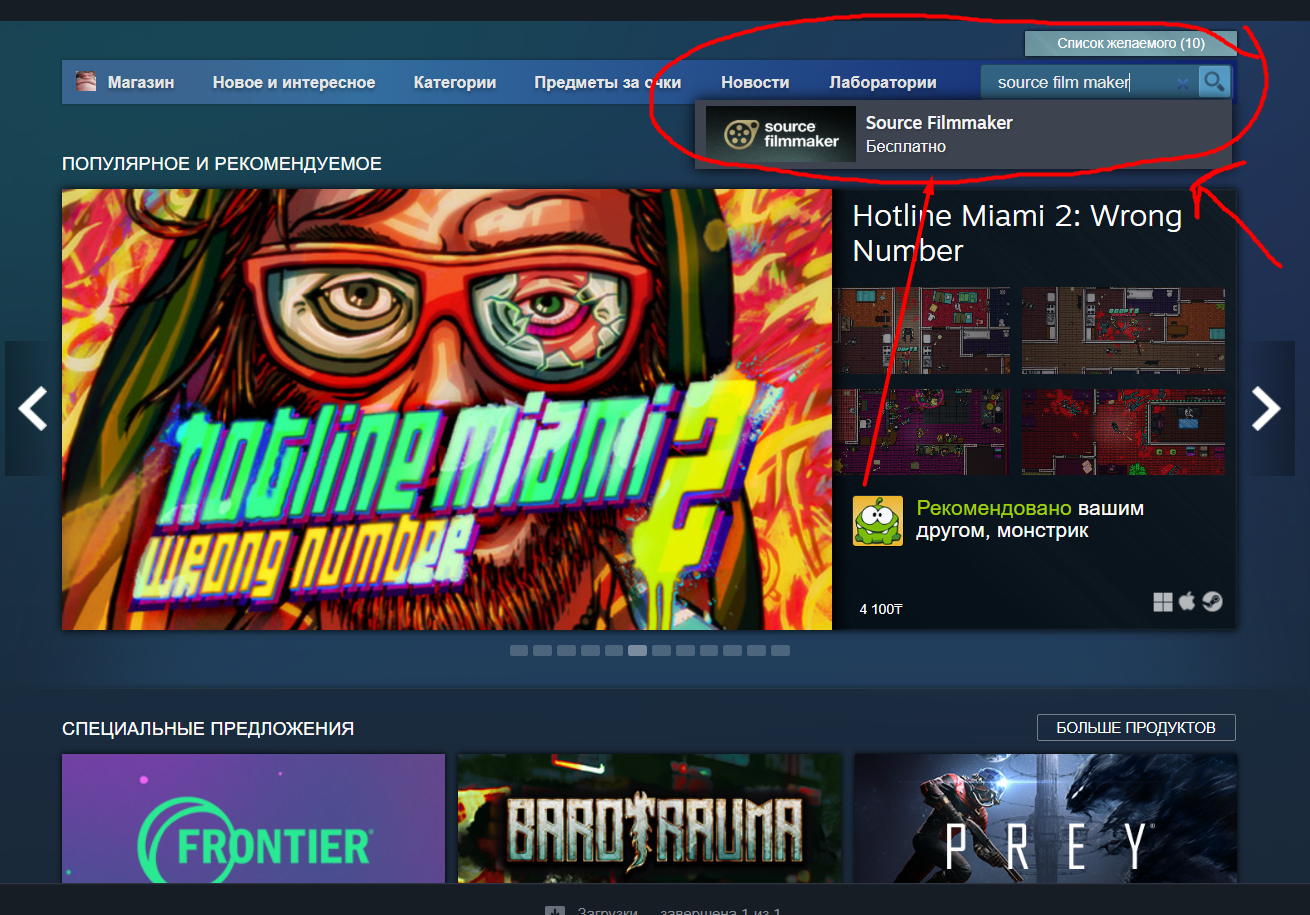
Task: Click the СПЕЦИАЛЬНЫЕ ПРЕДЛОЖЕНИЯ heading
Action: pos(208,728)
